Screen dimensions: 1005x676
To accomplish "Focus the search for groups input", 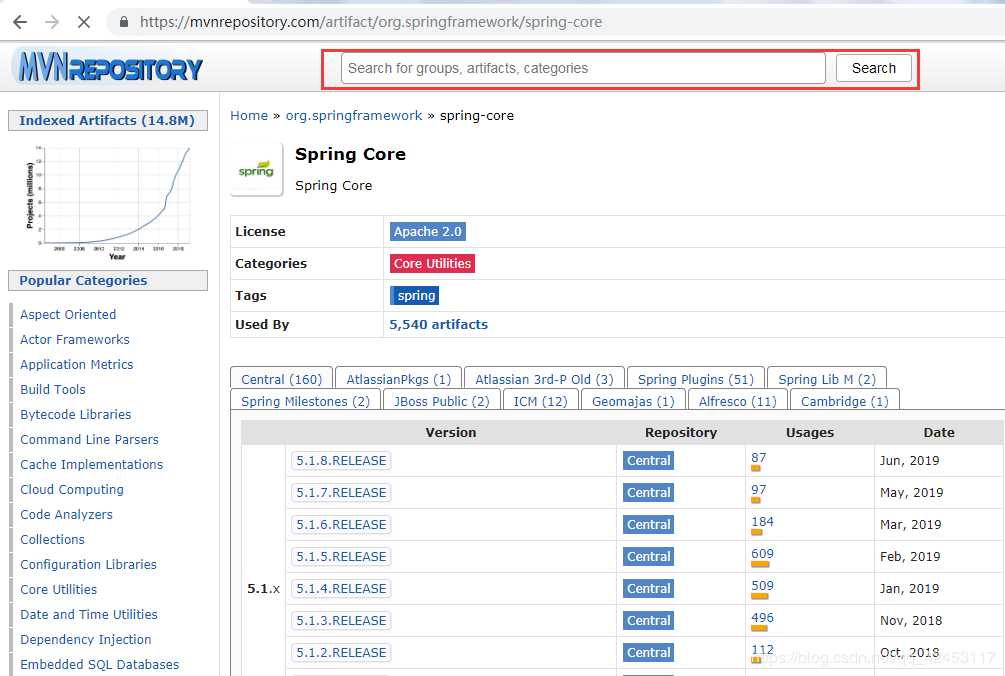I will [583, 69].
